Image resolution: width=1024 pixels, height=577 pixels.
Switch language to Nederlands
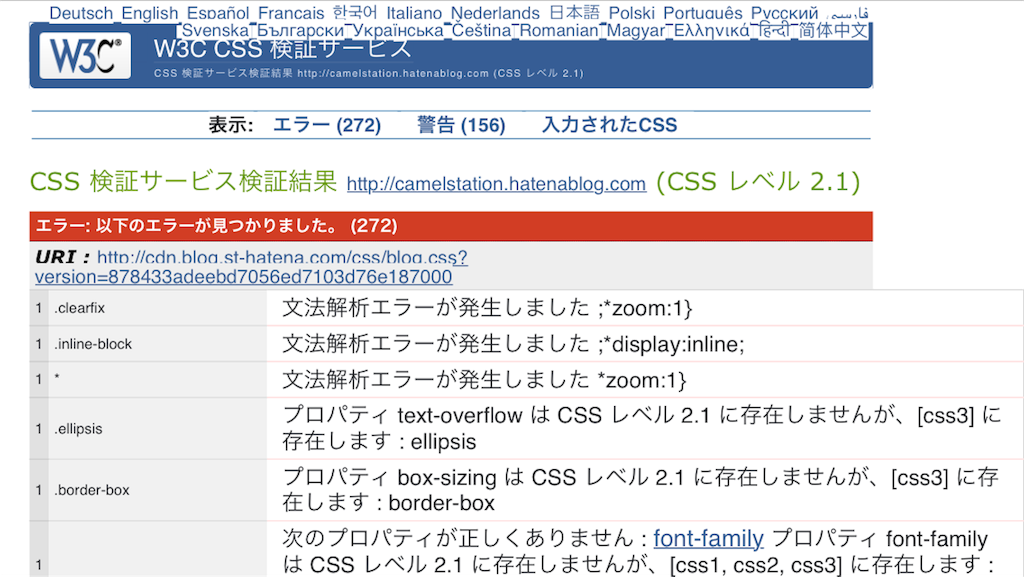(x=495, y=13)
